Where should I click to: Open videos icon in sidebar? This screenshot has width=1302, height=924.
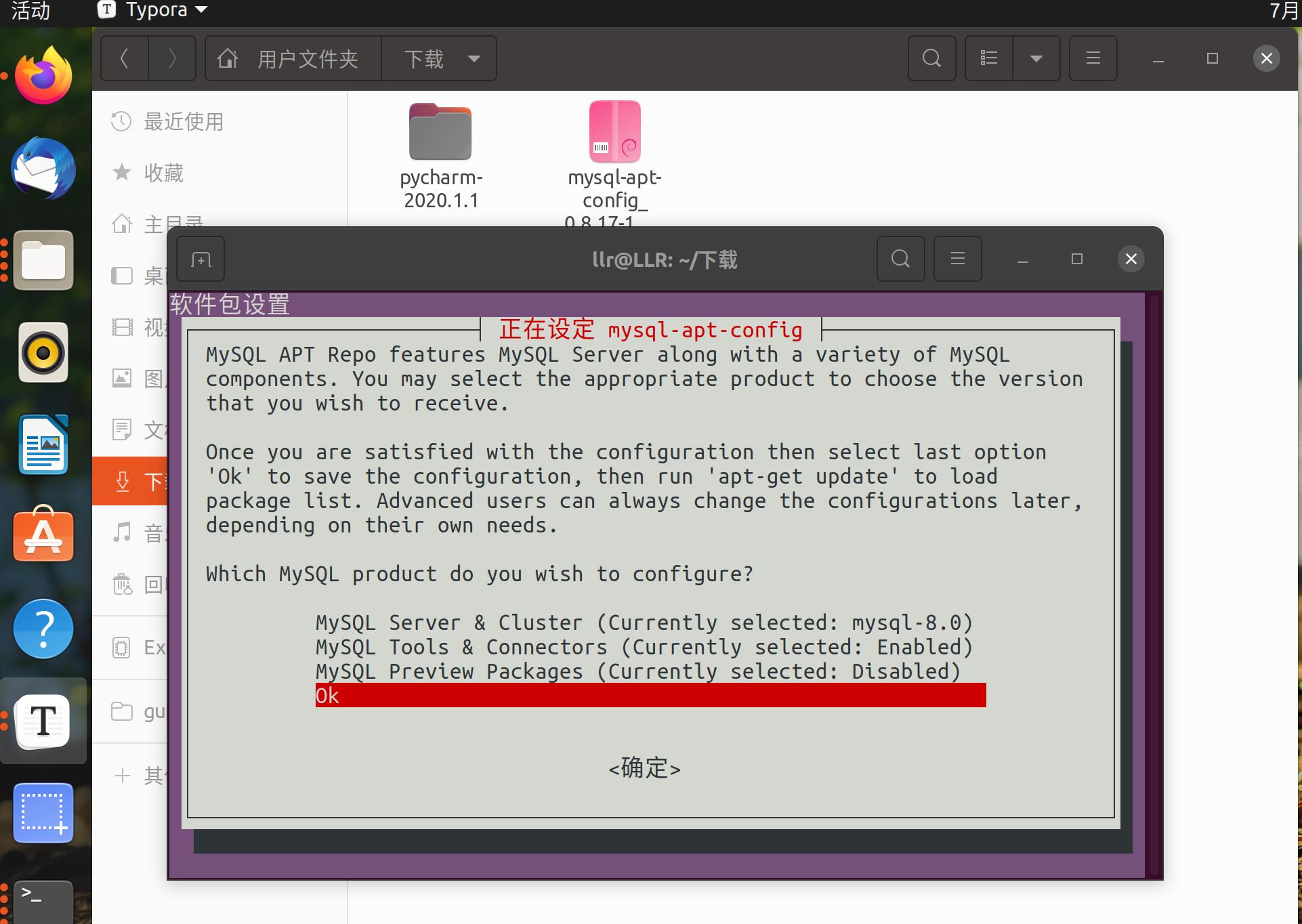(x=122, y=327)
